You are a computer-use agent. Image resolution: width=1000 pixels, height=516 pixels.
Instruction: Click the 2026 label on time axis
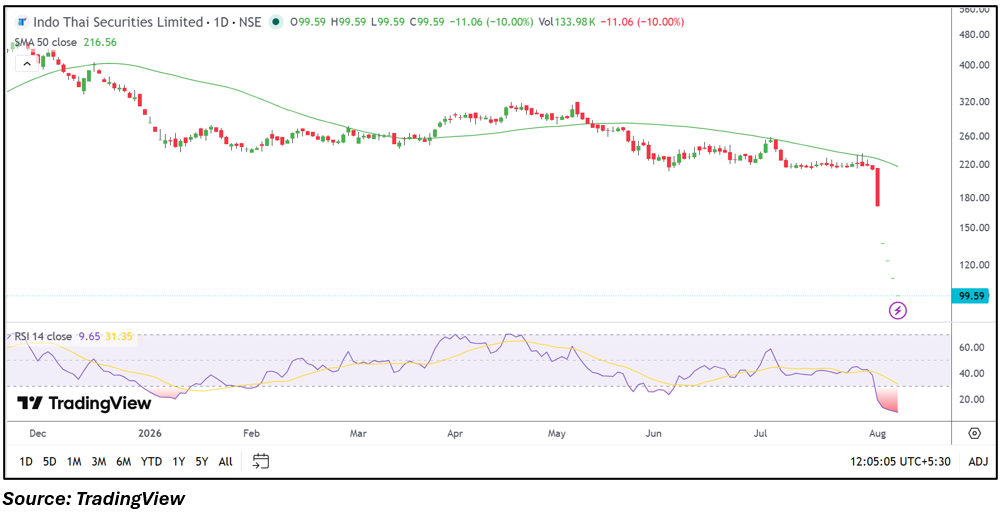click(150, 434)
